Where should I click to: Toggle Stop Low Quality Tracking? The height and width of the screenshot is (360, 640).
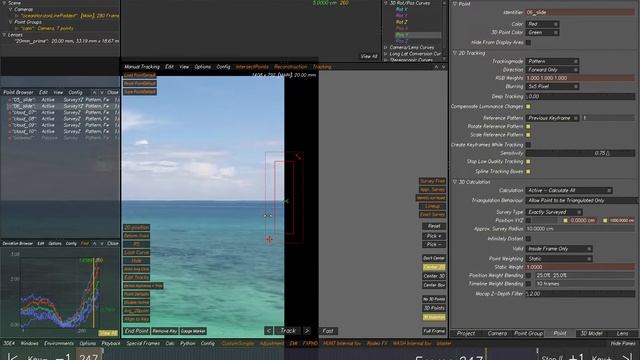tap(528, 162)
